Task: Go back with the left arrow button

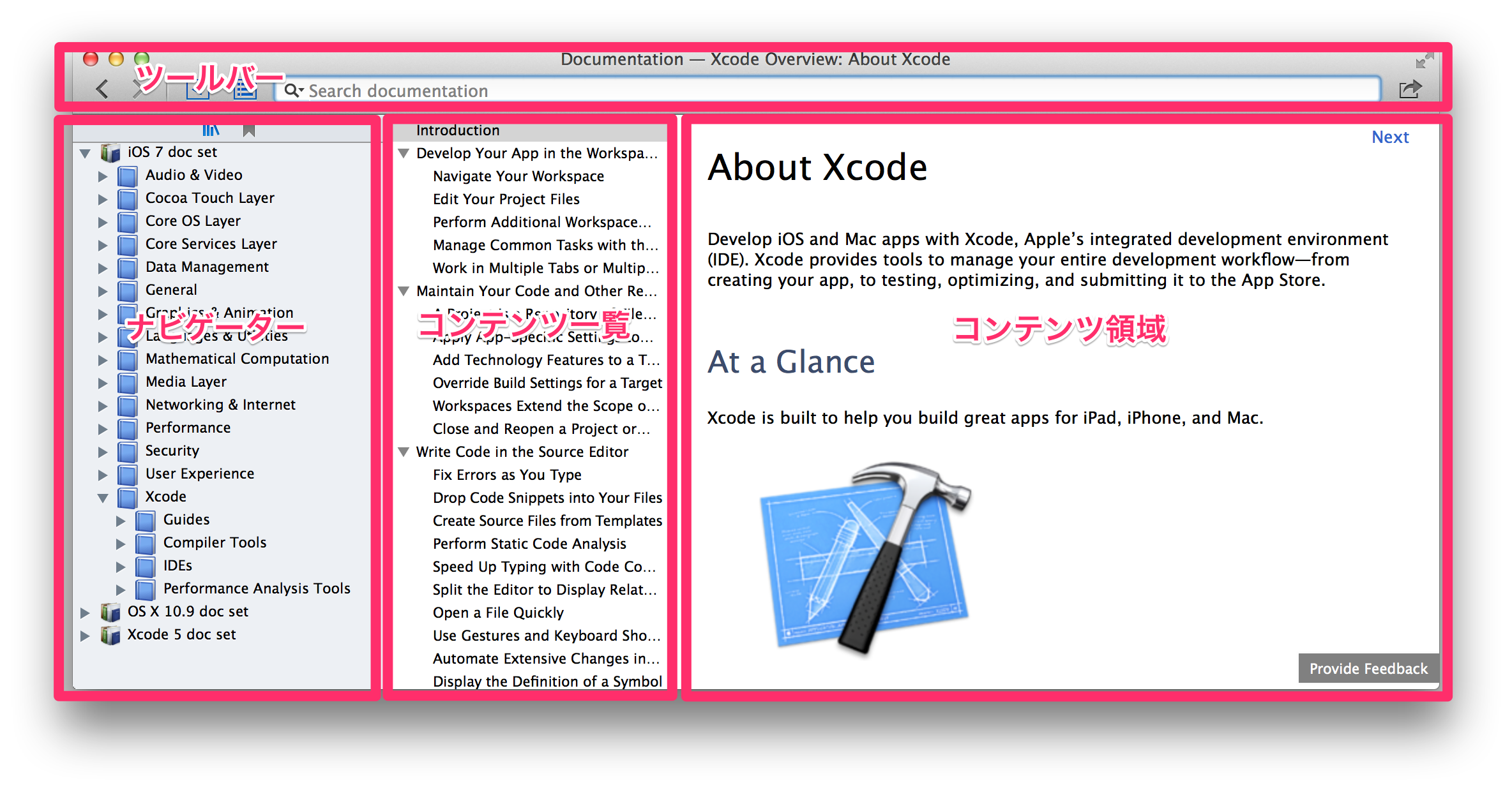Action: 102,89
